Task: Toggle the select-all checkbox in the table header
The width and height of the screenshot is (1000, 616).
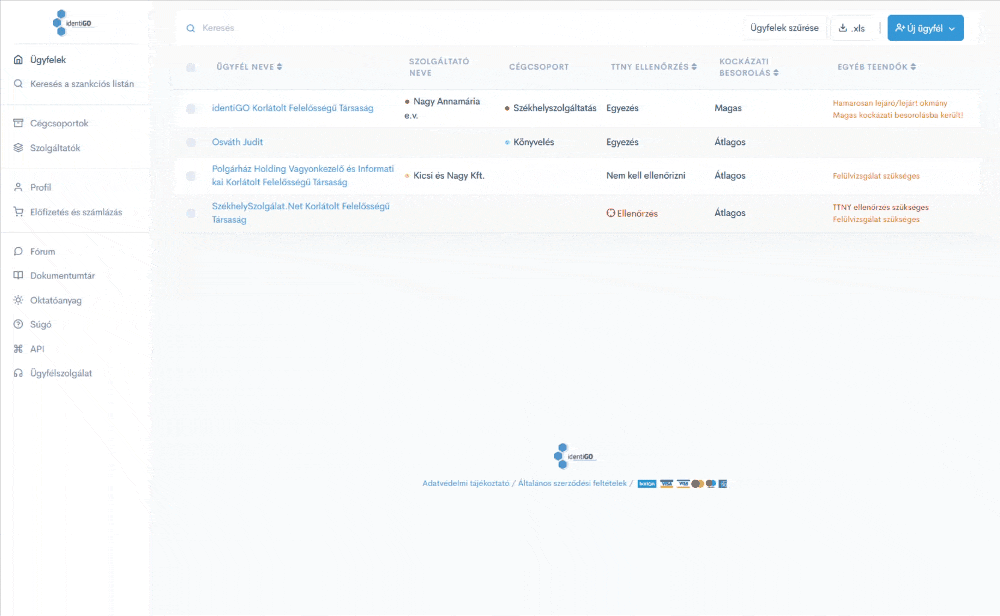Action: point(191,67)
